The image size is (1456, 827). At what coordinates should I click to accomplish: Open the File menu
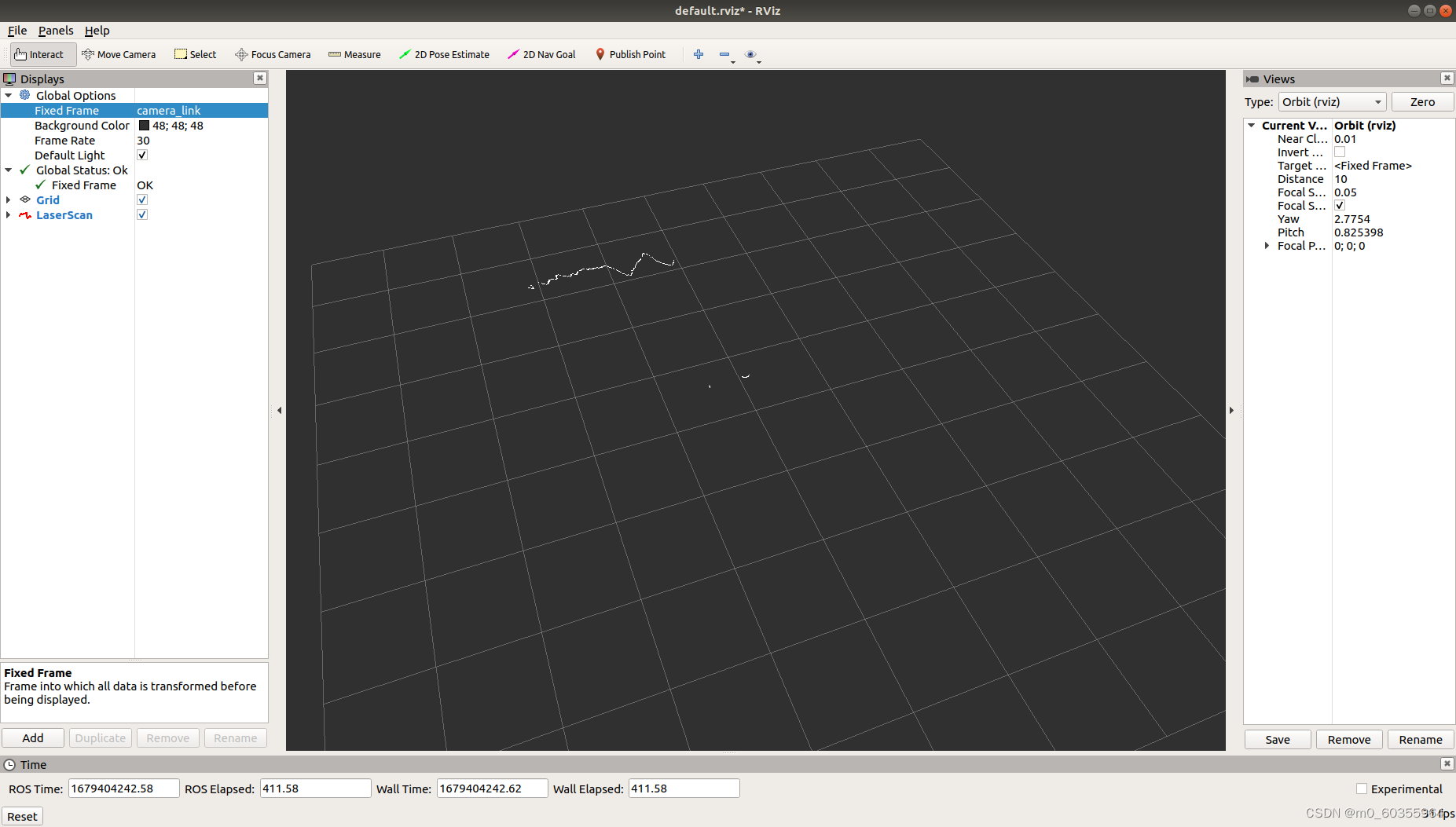17,31
